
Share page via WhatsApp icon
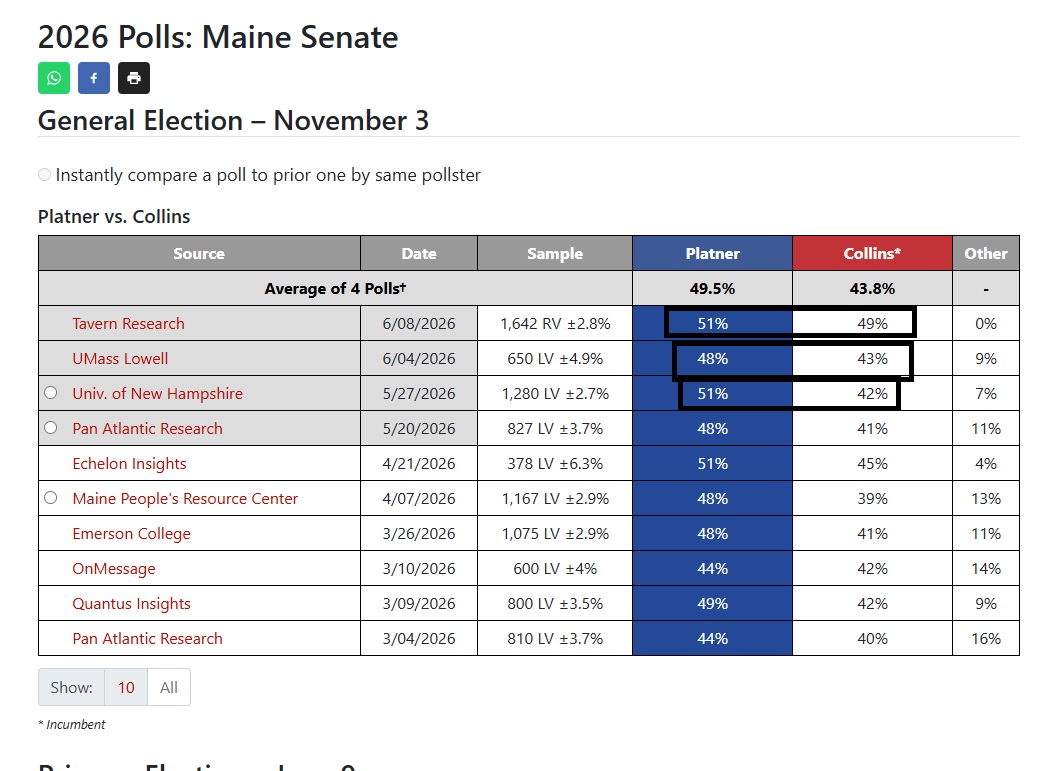pyautogui.click(x=54, y=78)
